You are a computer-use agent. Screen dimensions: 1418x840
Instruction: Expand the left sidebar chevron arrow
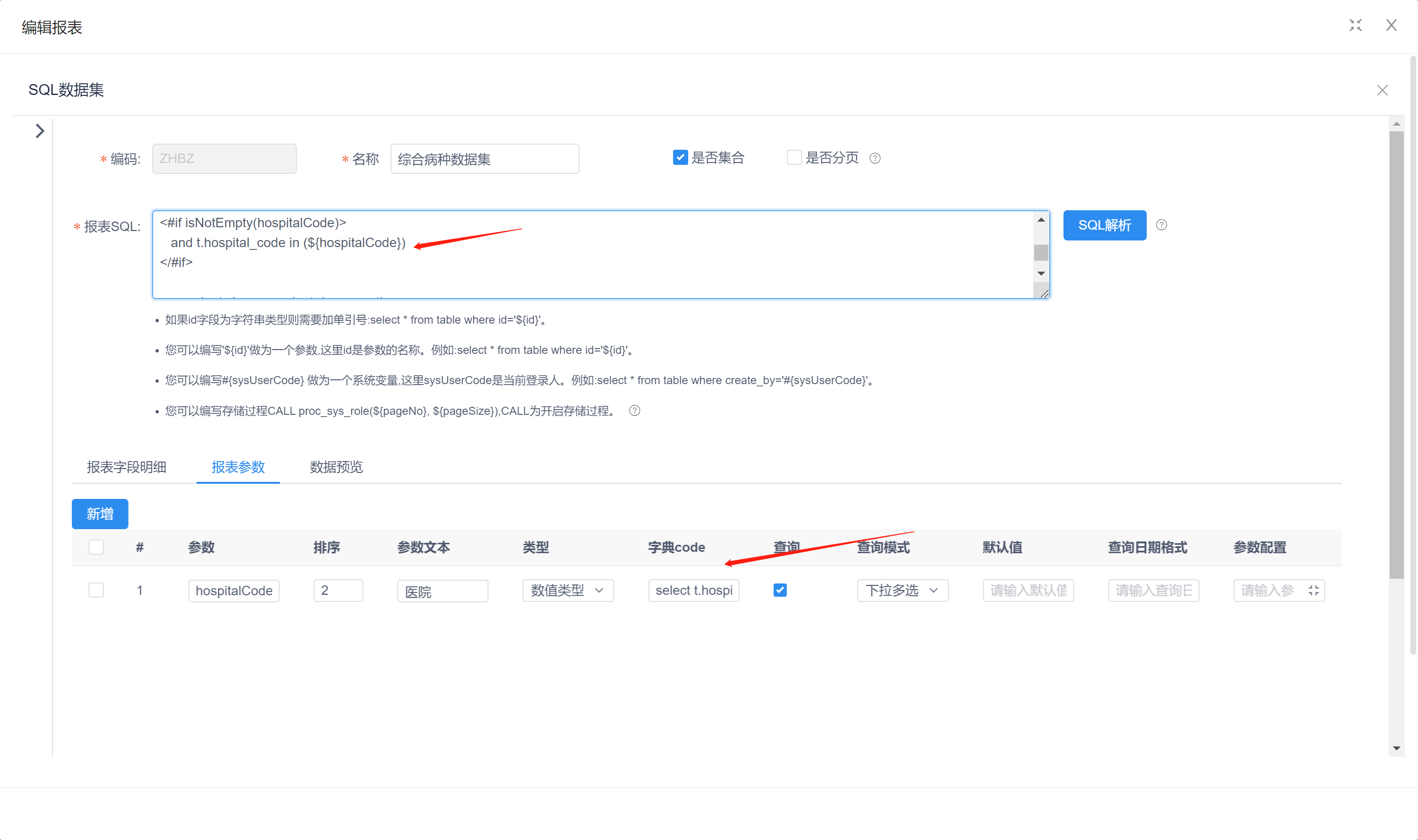pyautogui.click(x=40, y=131)
